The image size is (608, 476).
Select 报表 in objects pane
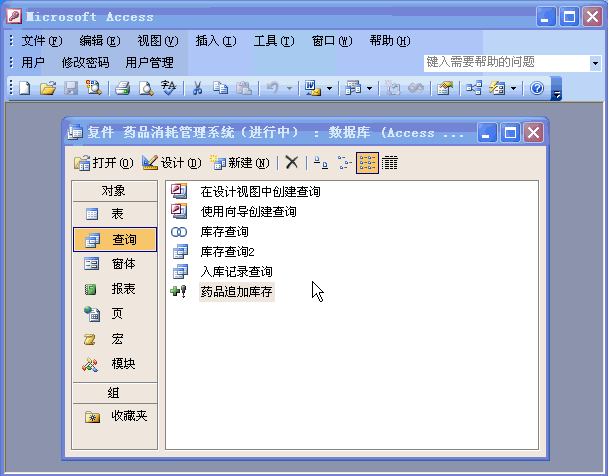[114, 289]
